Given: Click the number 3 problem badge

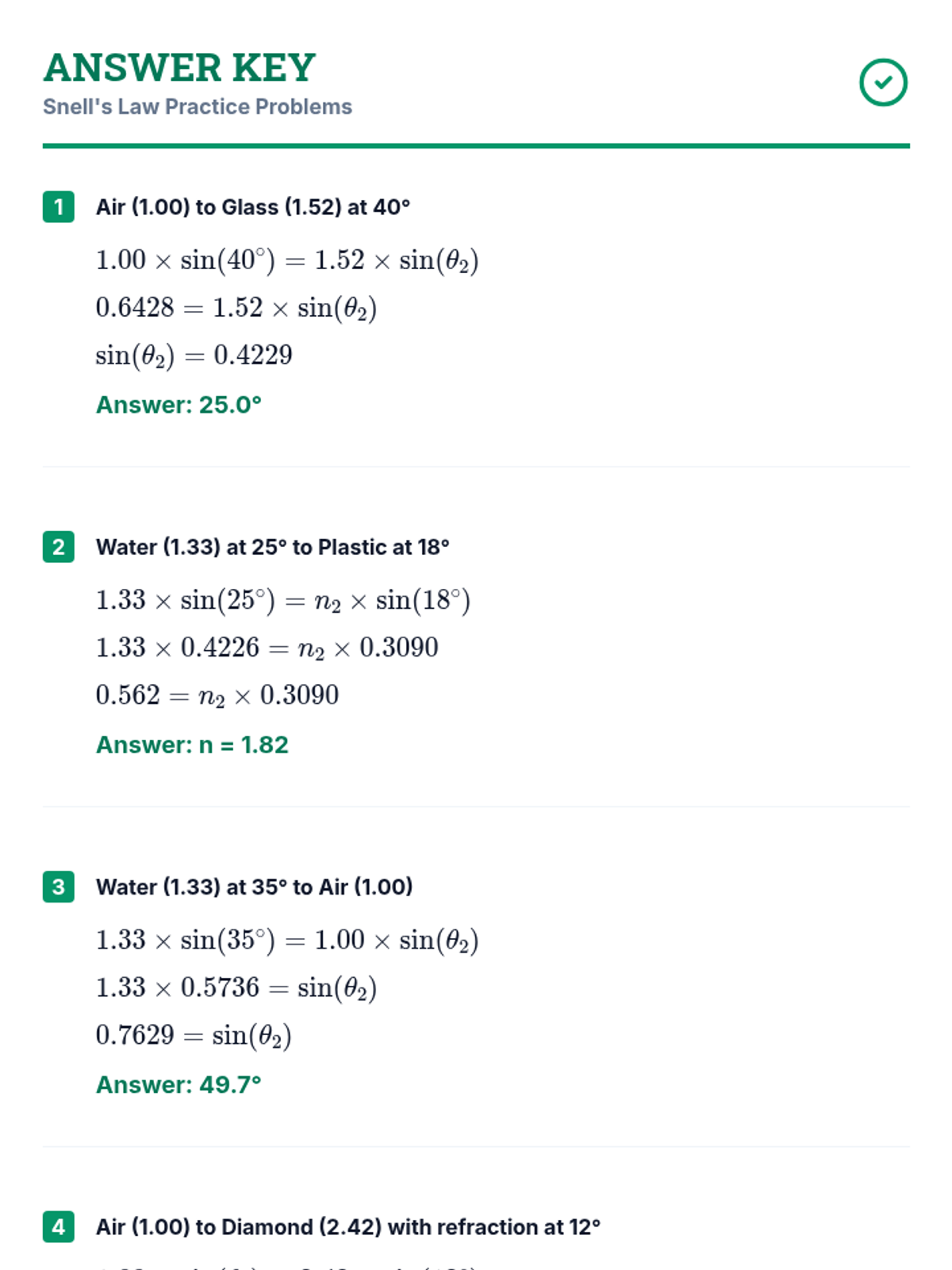Looking at the screenshot, I should [59, 887].
